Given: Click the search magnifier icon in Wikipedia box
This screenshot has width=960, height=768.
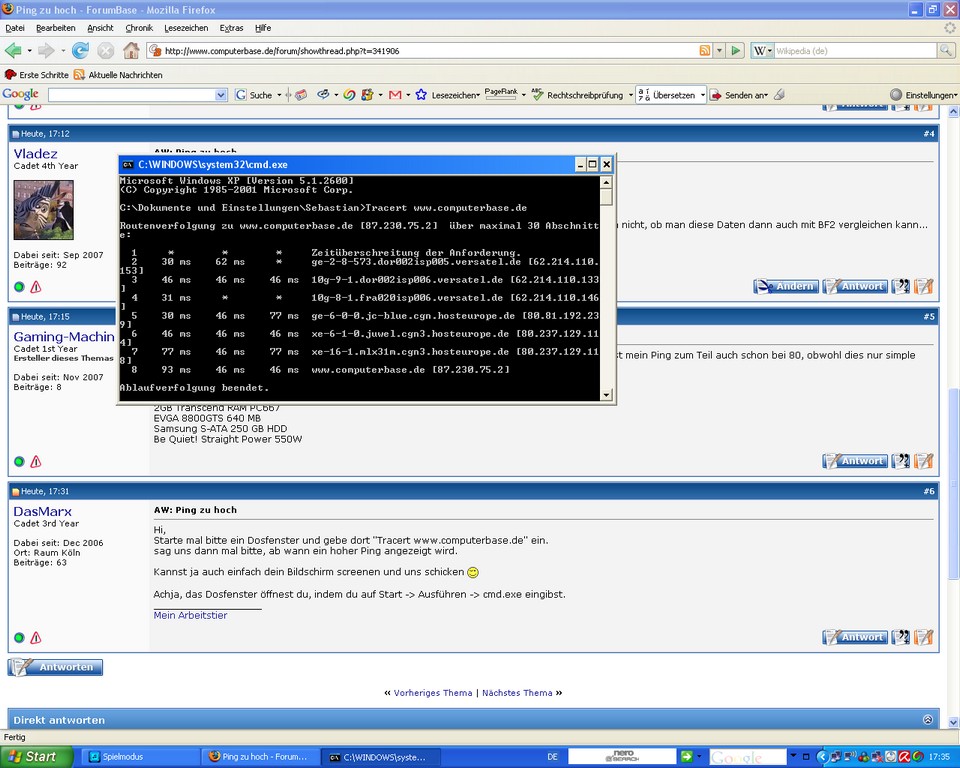Looking at the screenshot, I should click(x=945, y=51).
